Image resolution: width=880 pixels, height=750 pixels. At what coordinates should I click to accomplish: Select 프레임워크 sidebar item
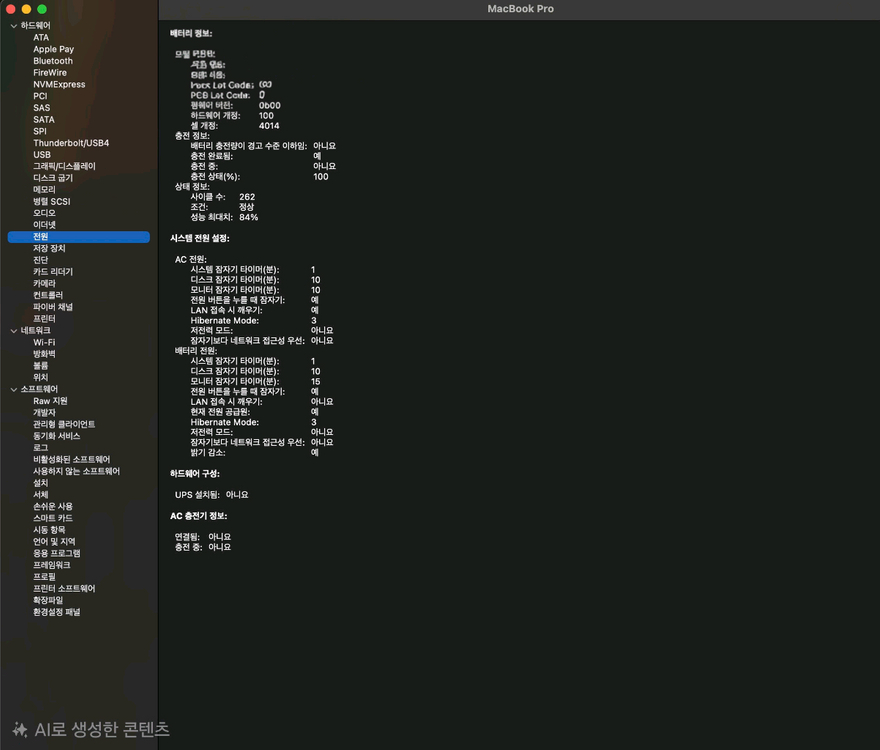(52, 565)
